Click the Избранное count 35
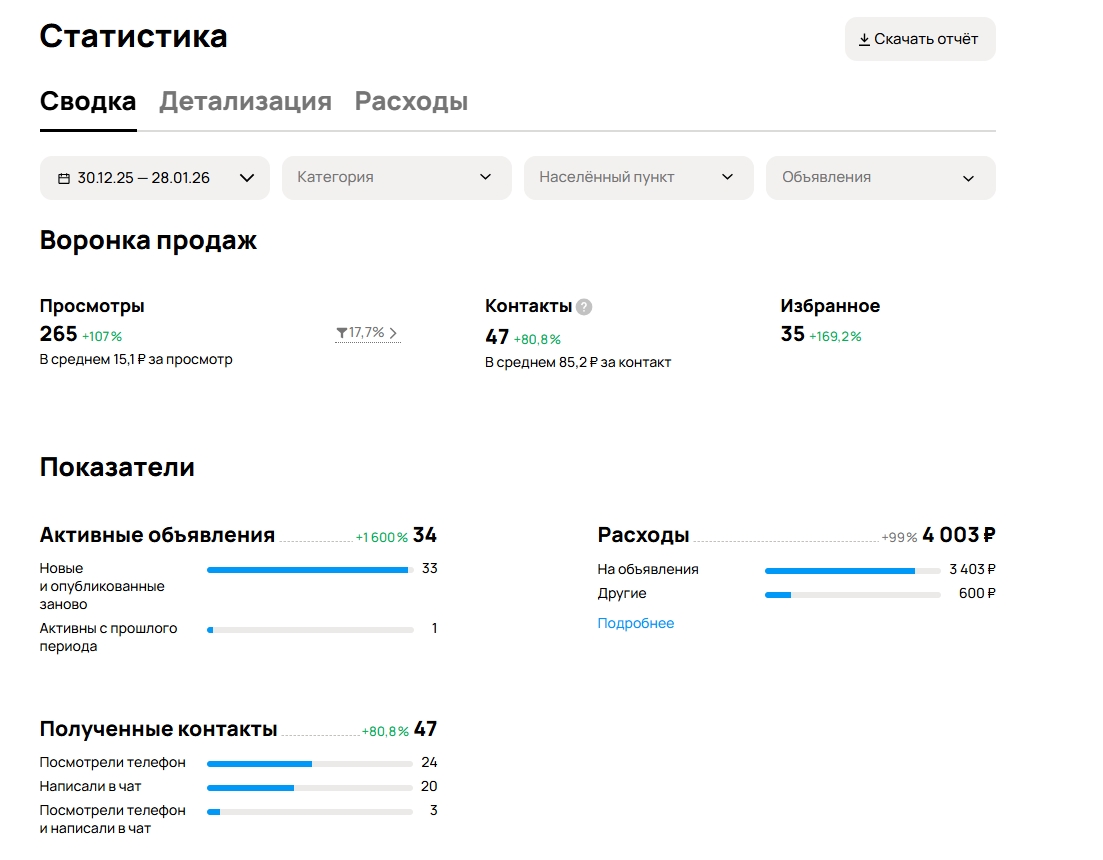This screenshot has height=860, width=1103. tap(792, 334)
